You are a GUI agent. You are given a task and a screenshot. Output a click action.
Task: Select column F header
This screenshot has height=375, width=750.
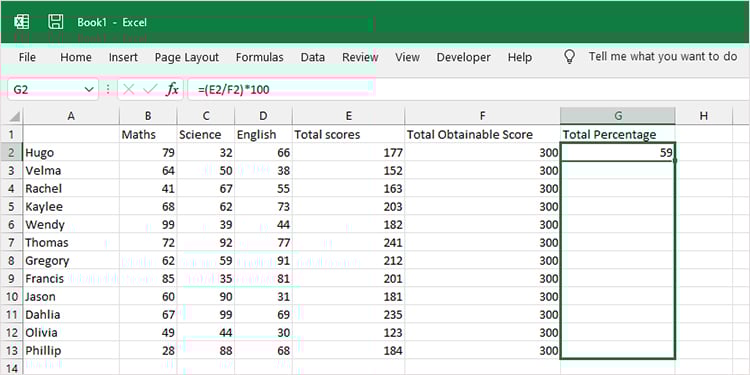[x=483, y=116]
